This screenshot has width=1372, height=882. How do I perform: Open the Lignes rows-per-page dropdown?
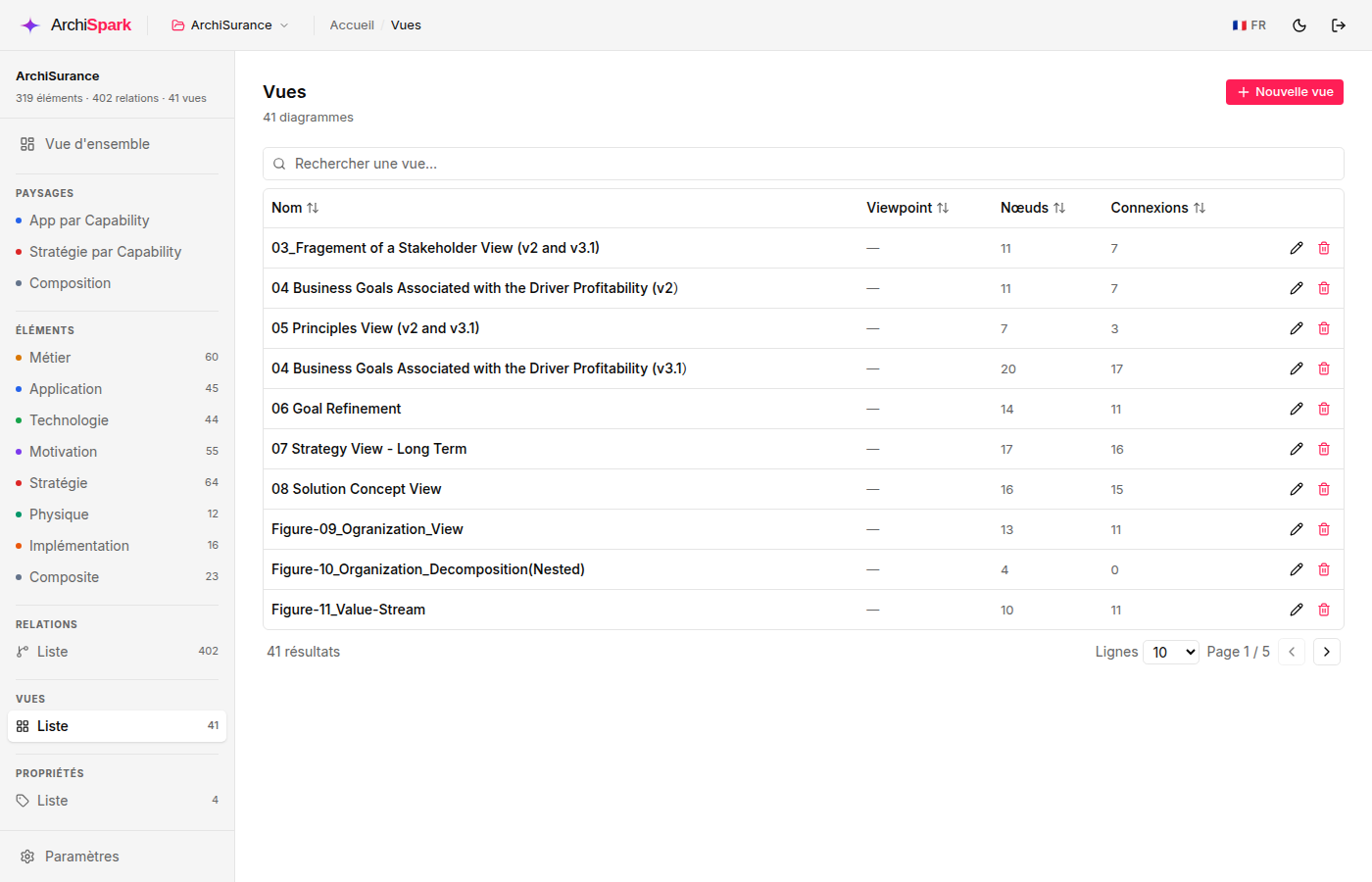coord(1171,652)
